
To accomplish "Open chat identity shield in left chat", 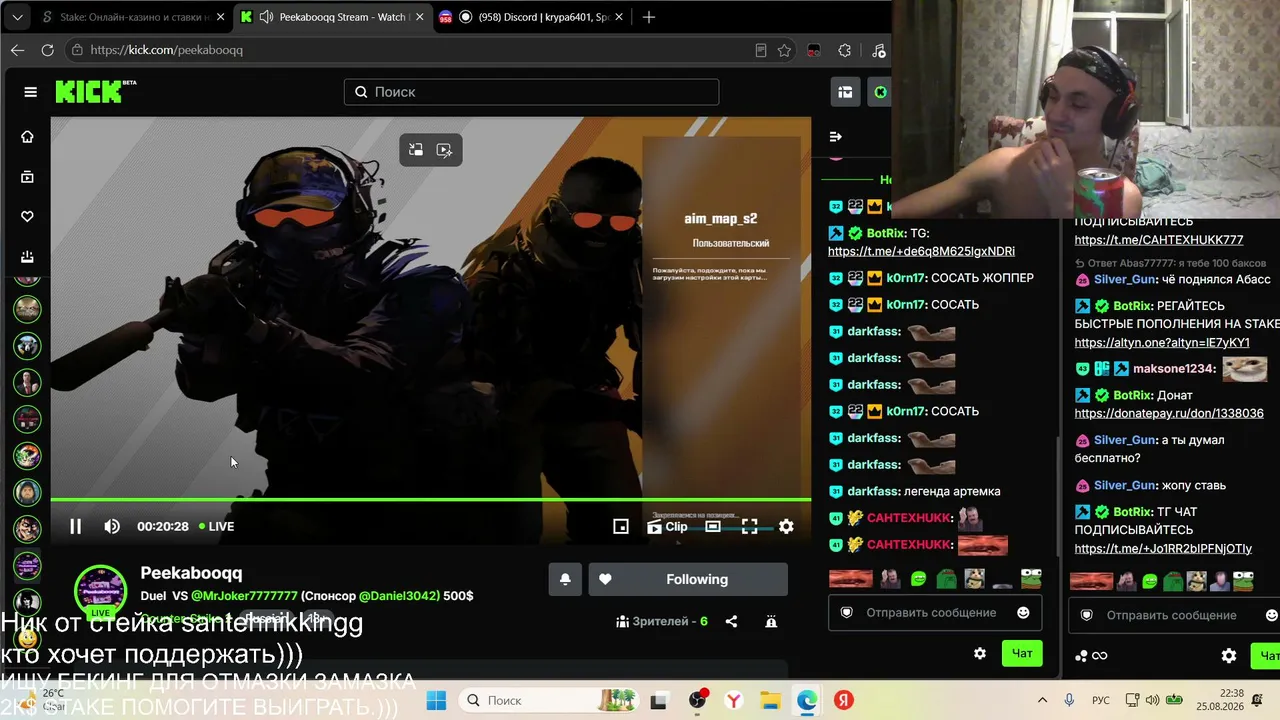I will click(847, 612).
